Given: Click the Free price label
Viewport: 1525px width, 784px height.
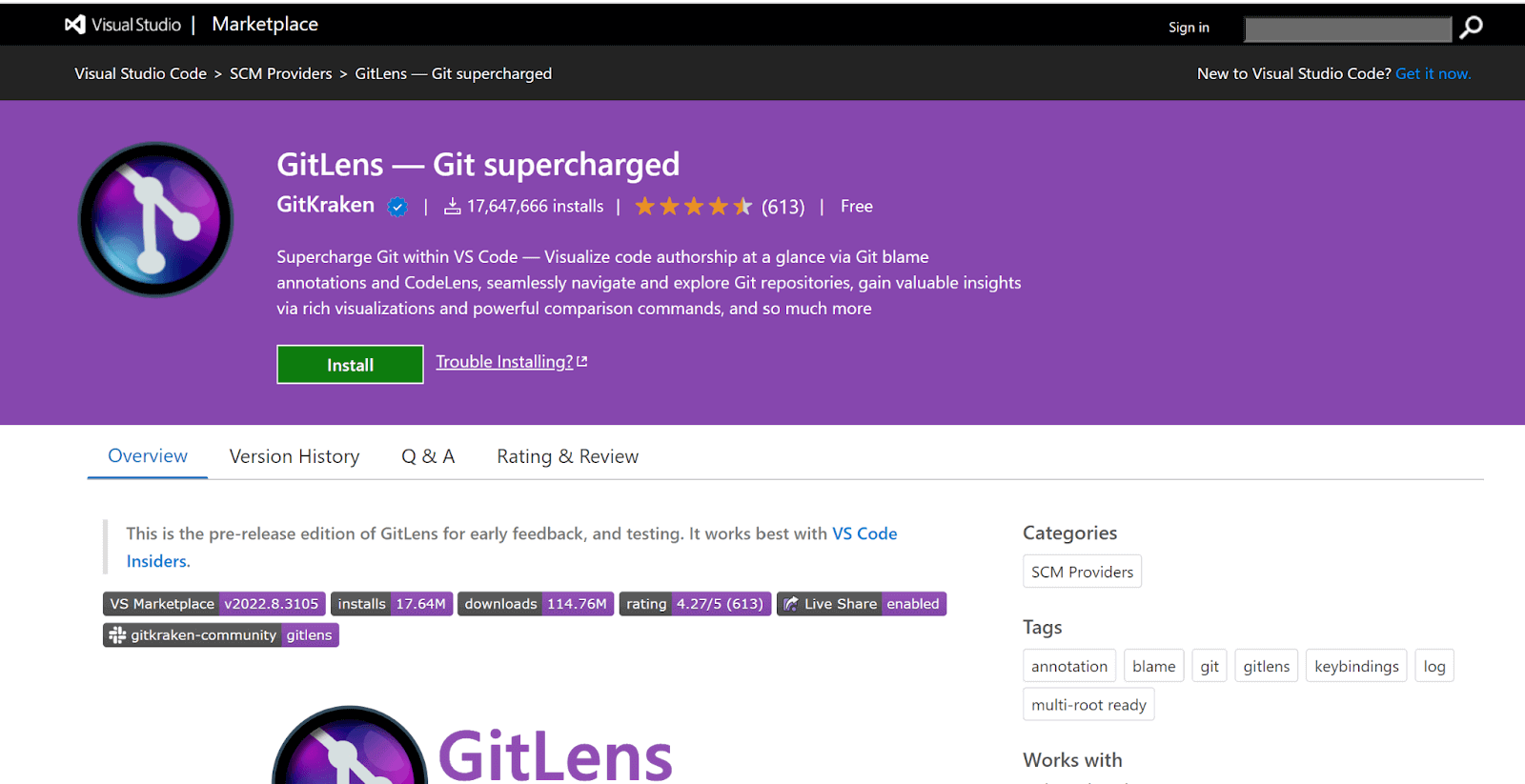Looking at the screenshot, I should (x=857, y=206).
